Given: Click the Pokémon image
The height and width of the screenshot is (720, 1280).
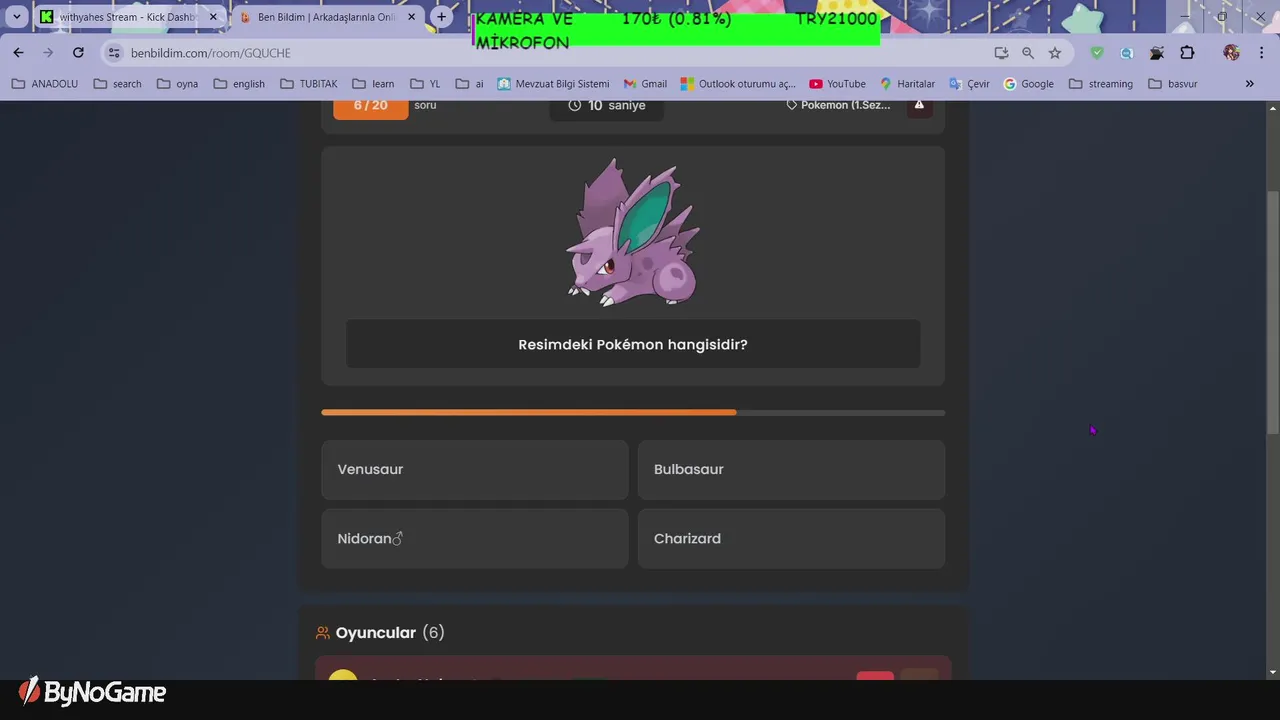Looking at the screenshot, I should (633, 233).
